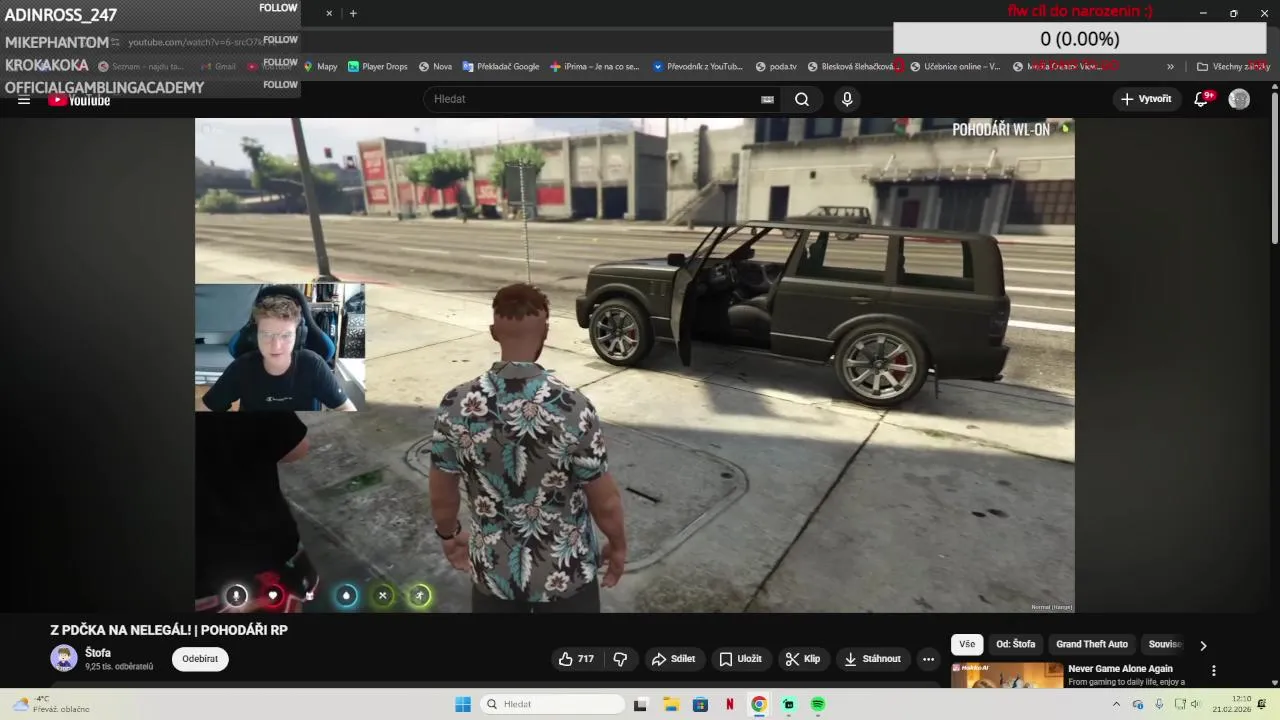Open the Všechny záložky bookmarks folder
Screen dimensions: 1280x720
(1233, 66)
